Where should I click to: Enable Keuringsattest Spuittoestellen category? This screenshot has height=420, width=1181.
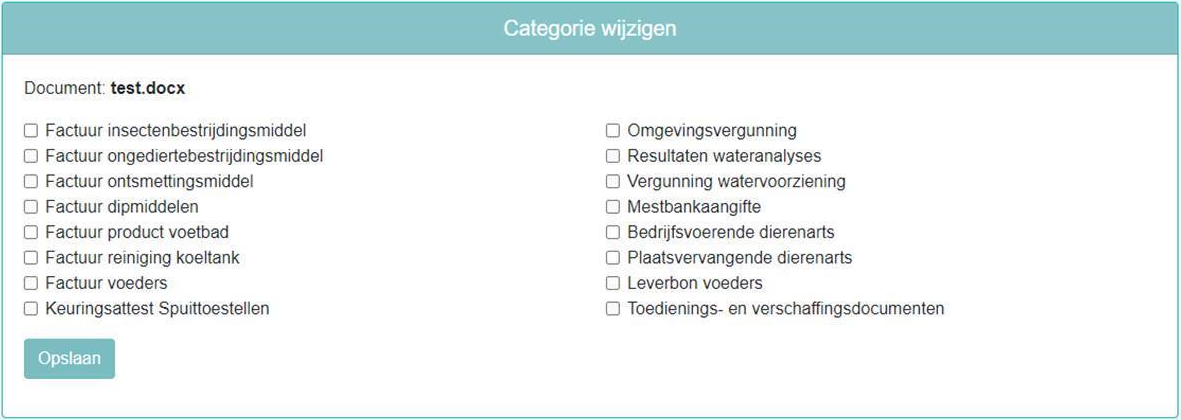point(31,309)
